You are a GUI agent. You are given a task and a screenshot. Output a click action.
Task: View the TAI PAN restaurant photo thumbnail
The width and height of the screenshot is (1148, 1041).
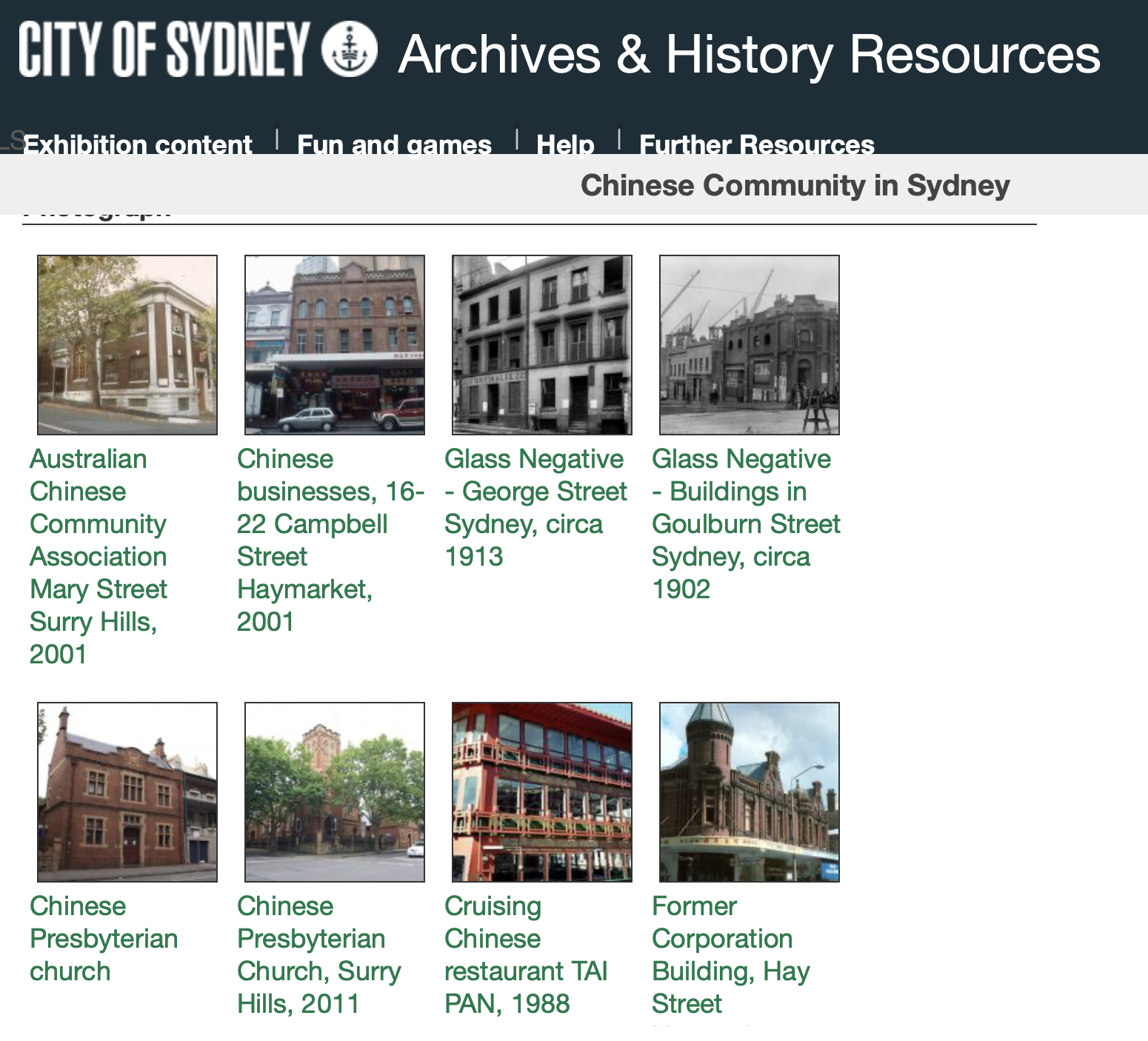click(x=542, y=792)
